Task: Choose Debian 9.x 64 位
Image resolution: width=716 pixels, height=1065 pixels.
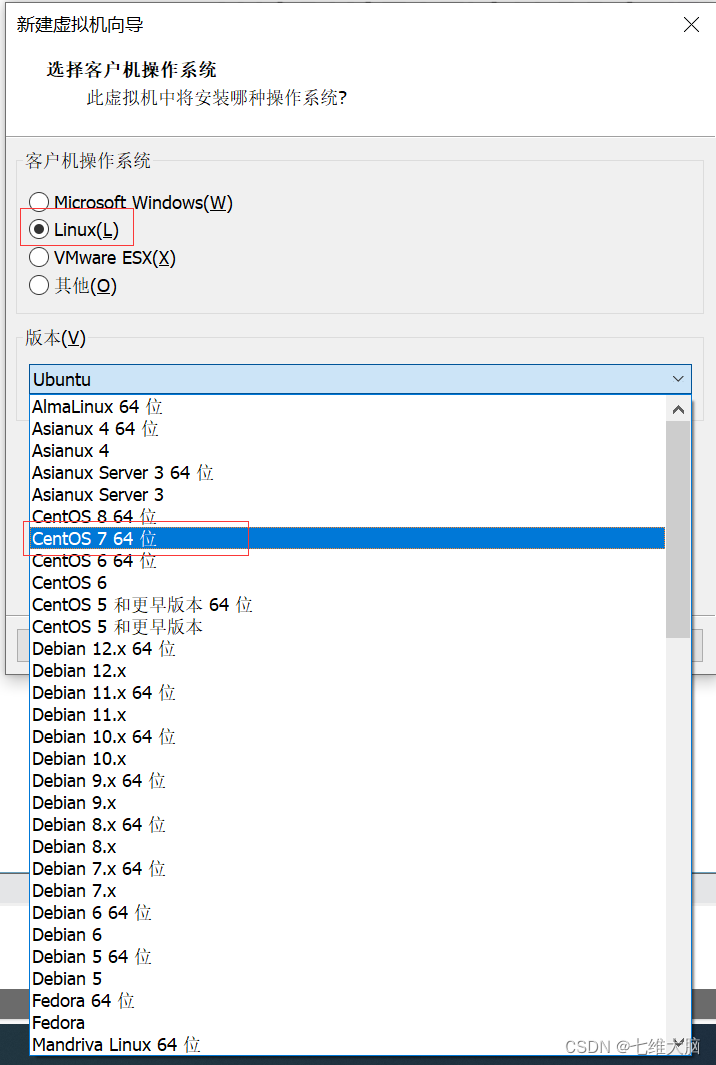Action: point(348,780)
